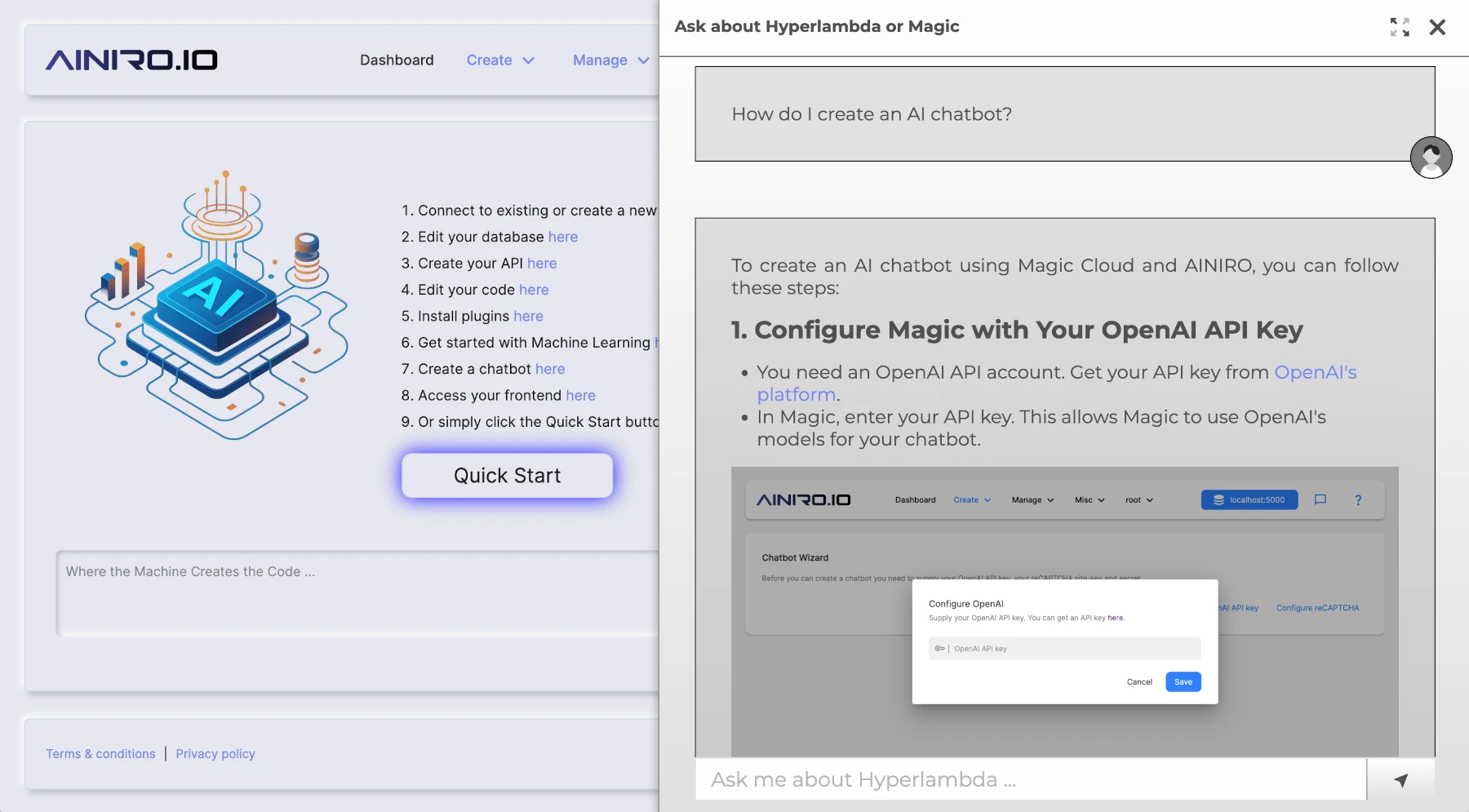
Task: Open the OpenAI's platform link
Action: click(x=1057, y=383)
